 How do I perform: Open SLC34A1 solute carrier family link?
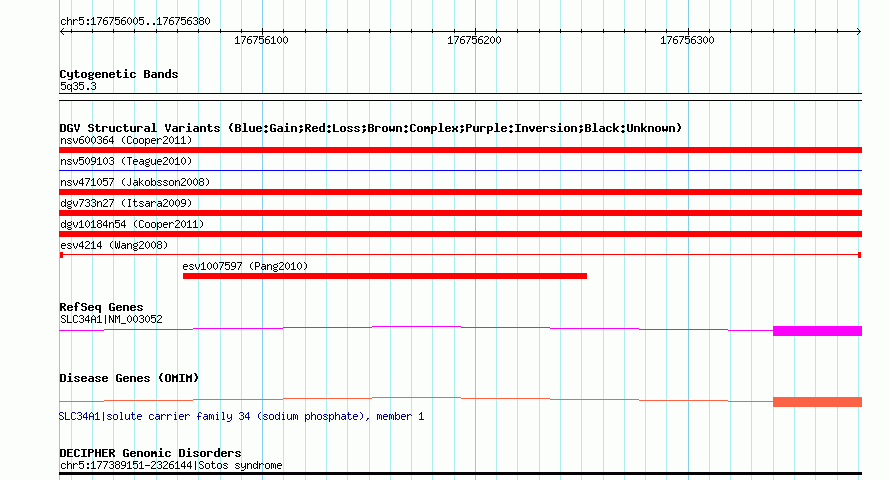click(241, 416)
